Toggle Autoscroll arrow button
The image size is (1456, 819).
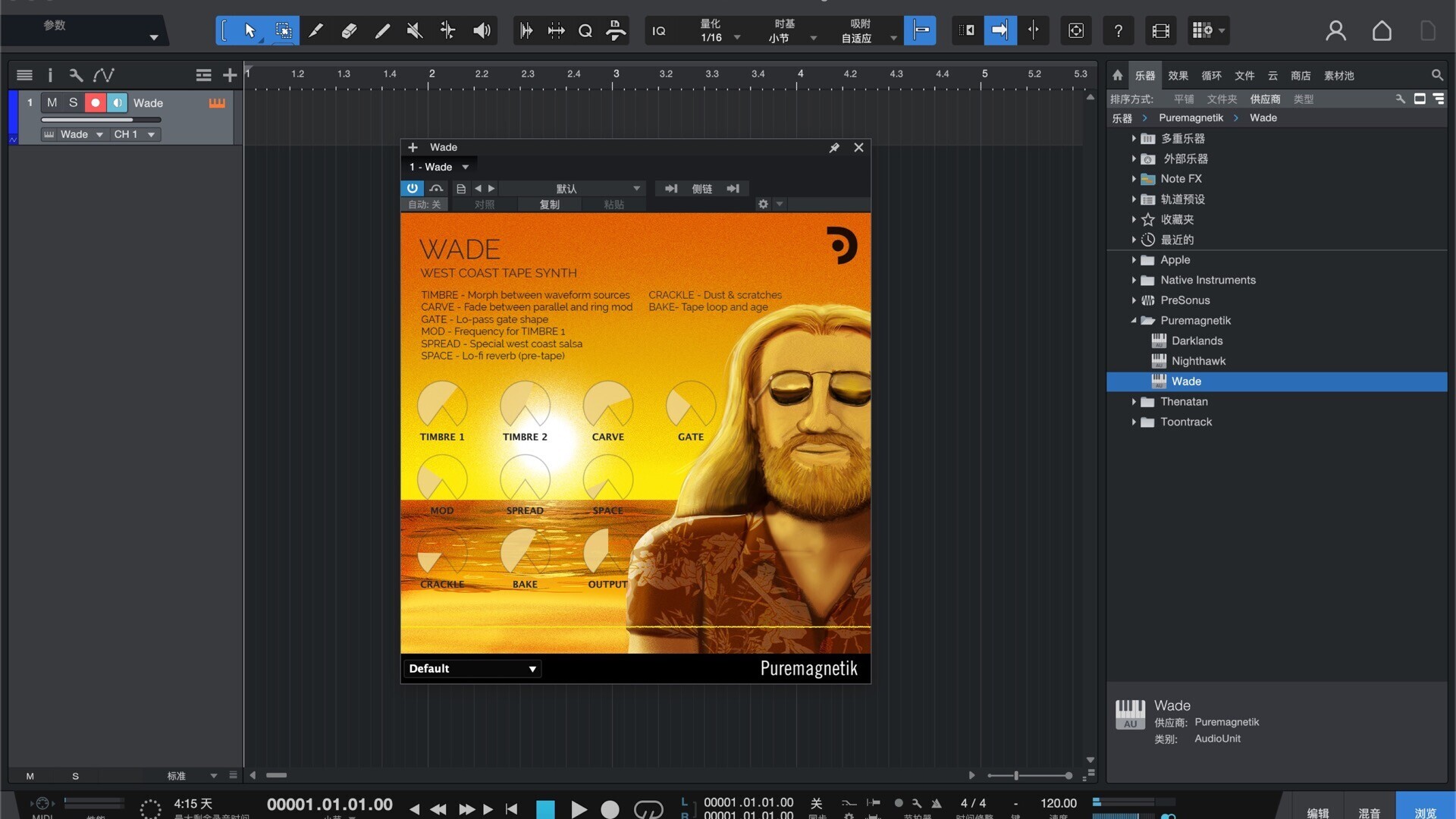(x=1000, y=30)
